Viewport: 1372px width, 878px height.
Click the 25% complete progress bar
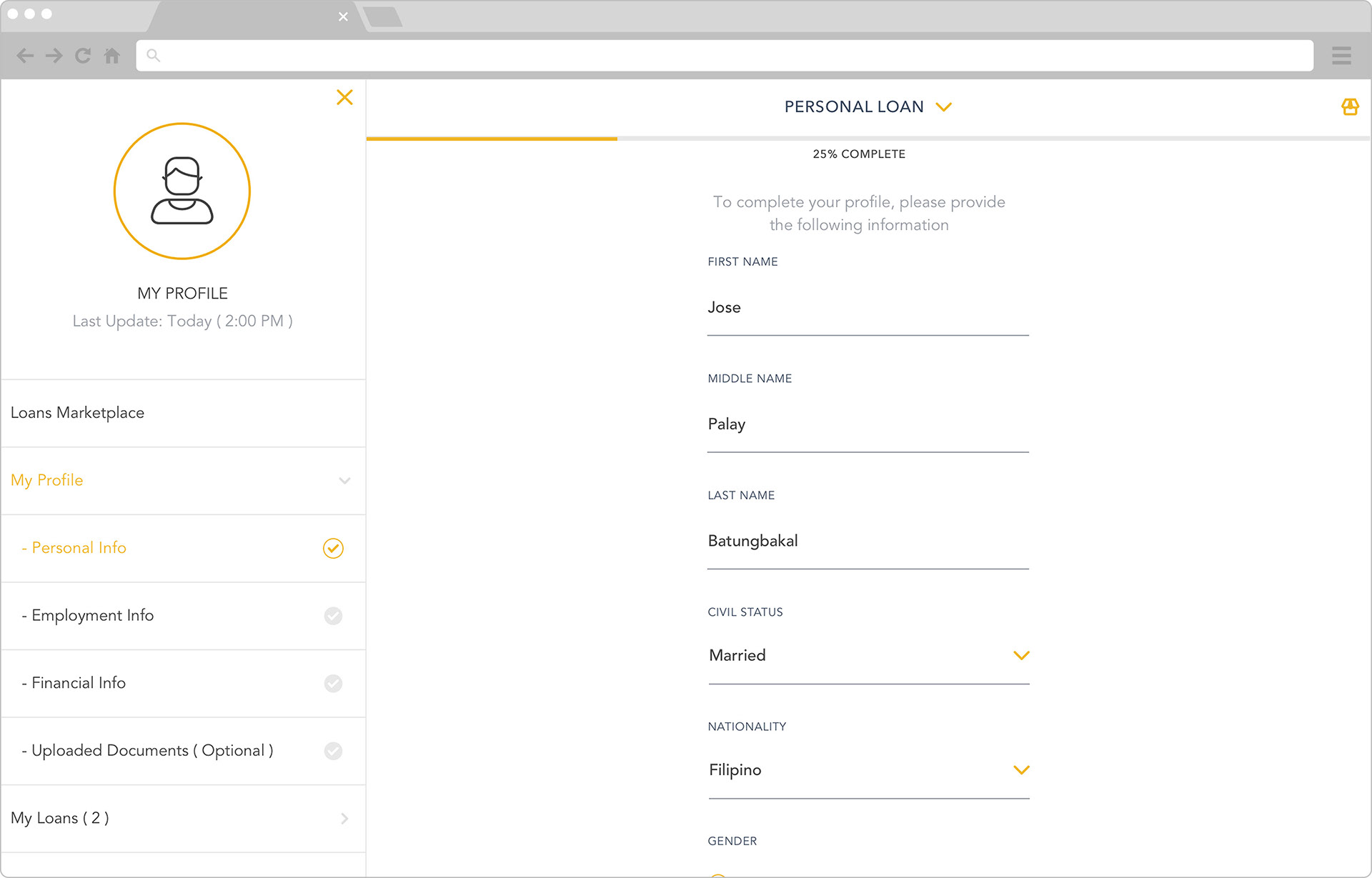[868, 139]
